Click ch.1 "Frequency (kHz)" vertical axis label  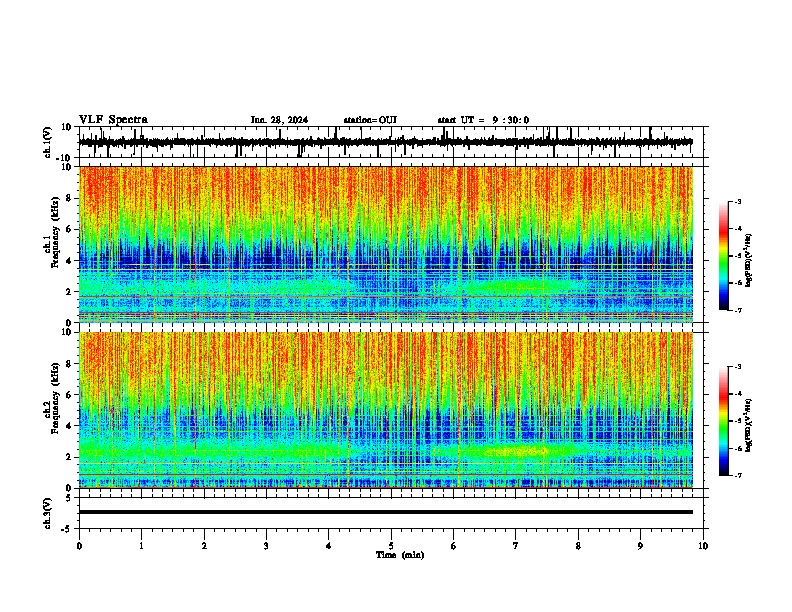click(56, 232)
